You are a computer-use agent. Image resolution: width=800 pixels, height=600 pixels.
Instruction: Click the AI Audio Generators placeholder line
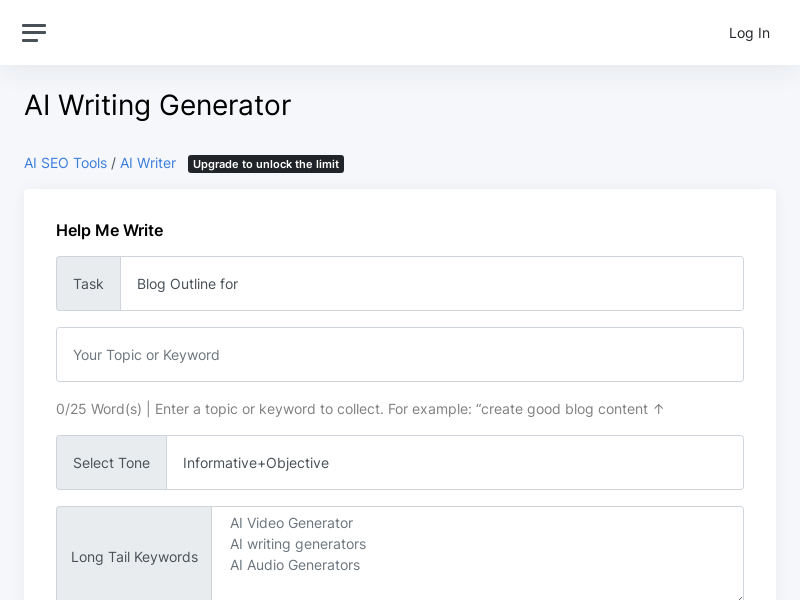295,565
